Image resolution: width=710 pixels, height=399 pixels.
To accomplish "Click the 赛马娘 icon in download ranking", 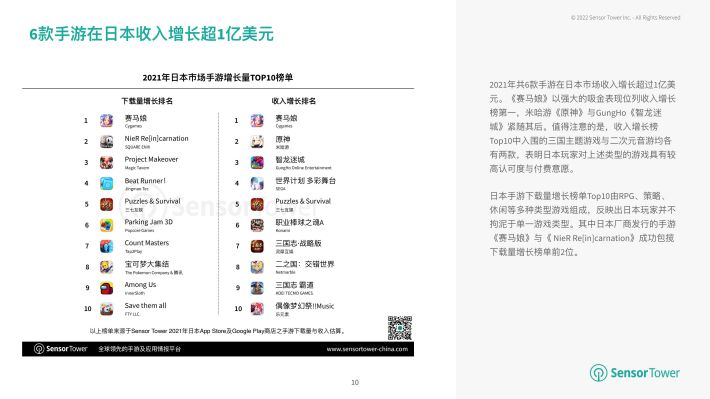I will pos(106,120).
